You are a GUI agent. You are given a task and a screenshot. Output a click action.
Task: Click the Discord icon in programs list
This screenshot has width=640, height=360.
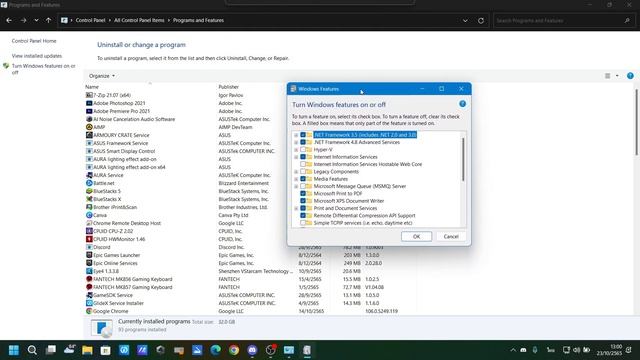[x=89, y=247]
